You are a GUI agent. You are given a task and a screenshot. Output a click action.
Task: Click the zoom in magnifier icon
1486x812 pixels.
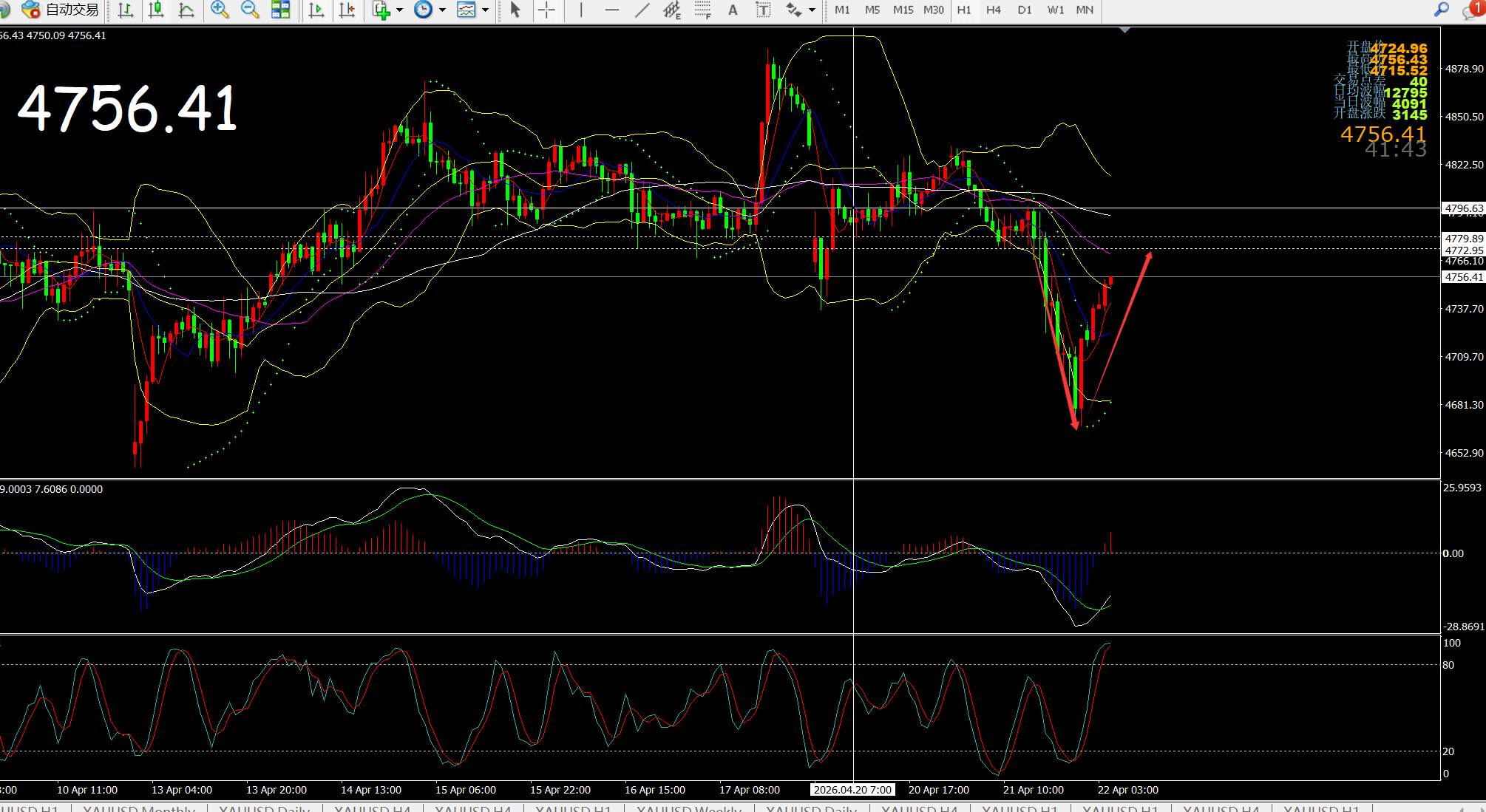(219, 10)
